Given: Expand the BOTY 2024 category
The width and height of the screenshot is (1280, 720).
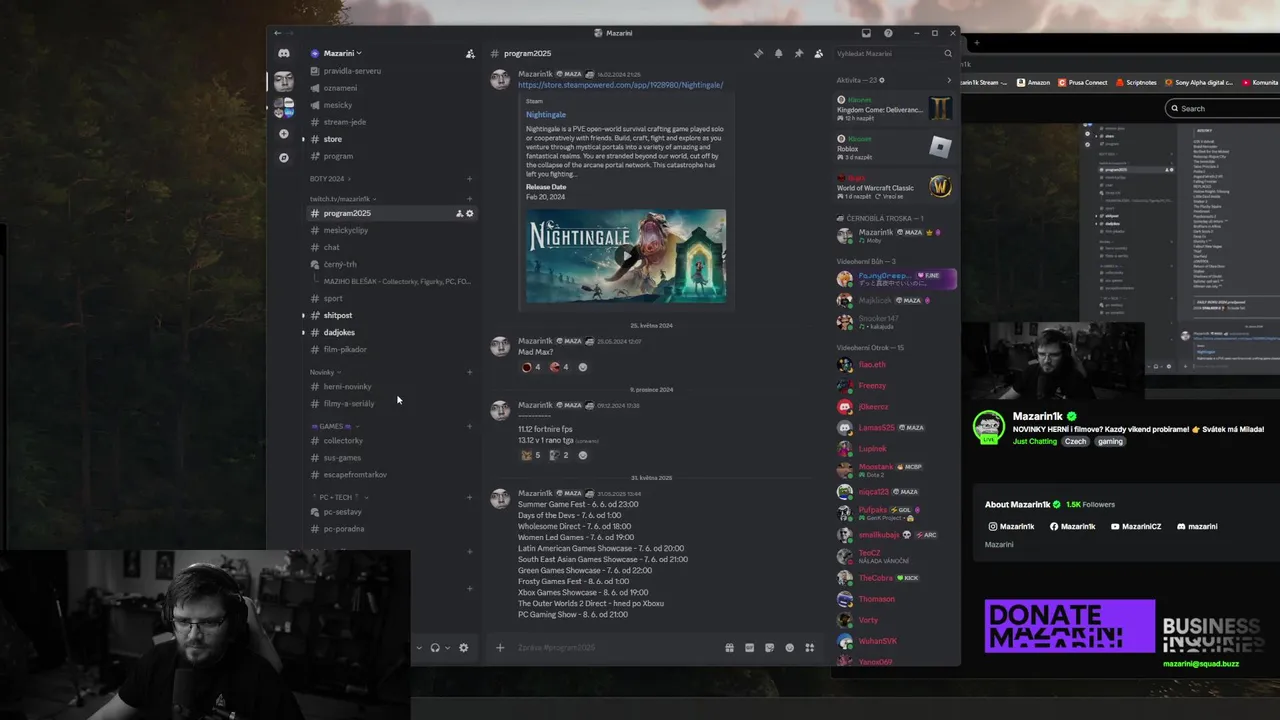Looking at the screenshot, I should point(328,179).
